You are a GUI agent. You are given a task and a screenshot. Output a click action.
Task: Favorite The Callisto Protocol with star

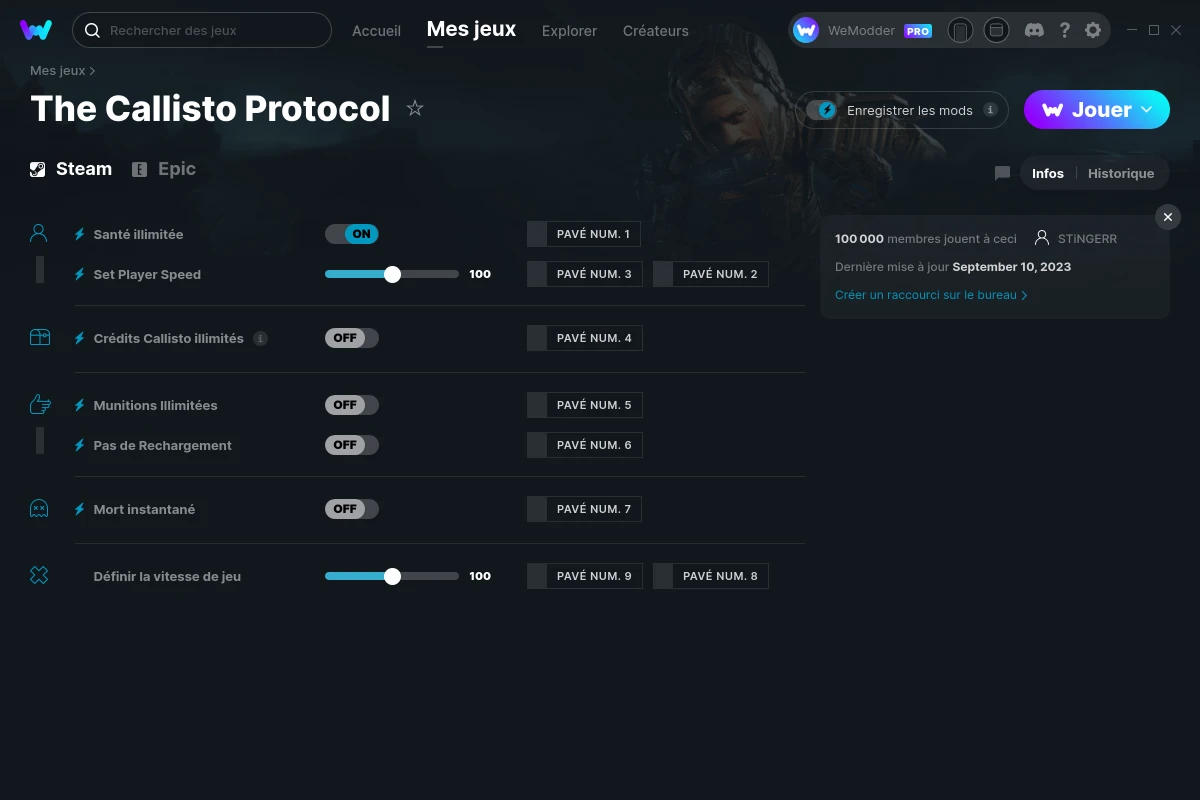click(415, 108)
